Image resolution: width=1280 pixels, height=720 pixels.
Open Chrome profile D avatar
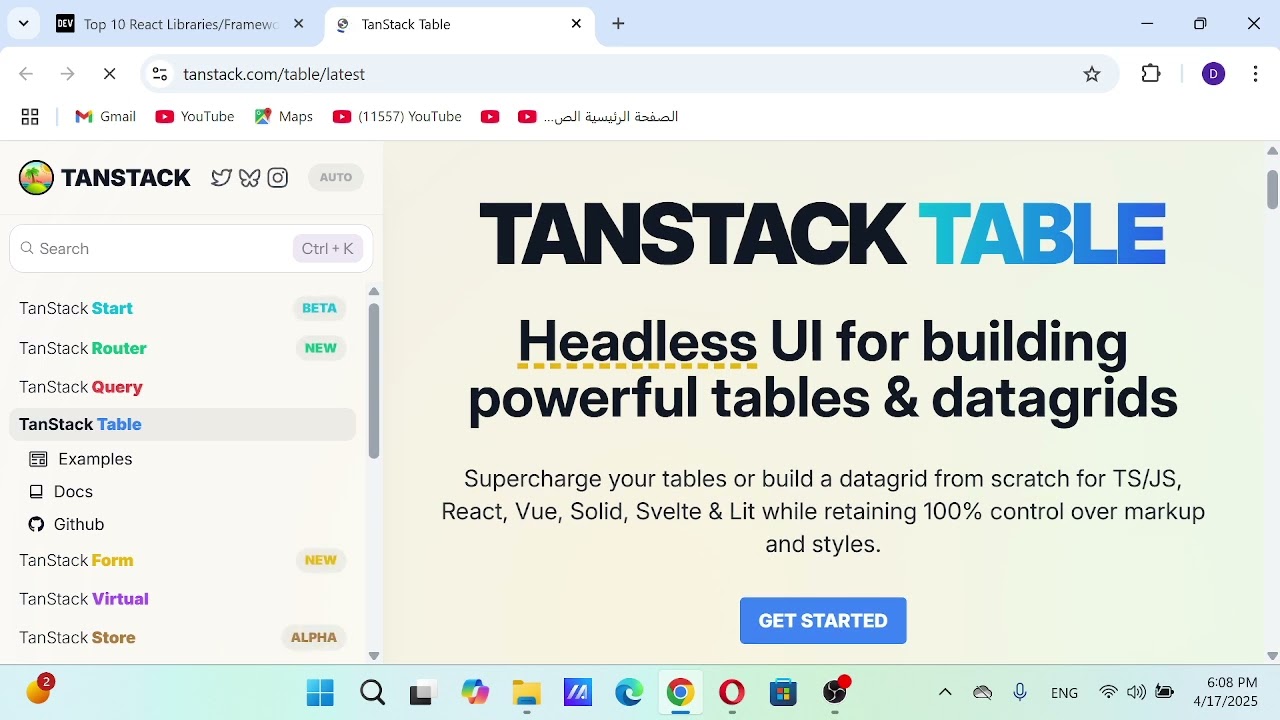click(x=1213, y=74)
